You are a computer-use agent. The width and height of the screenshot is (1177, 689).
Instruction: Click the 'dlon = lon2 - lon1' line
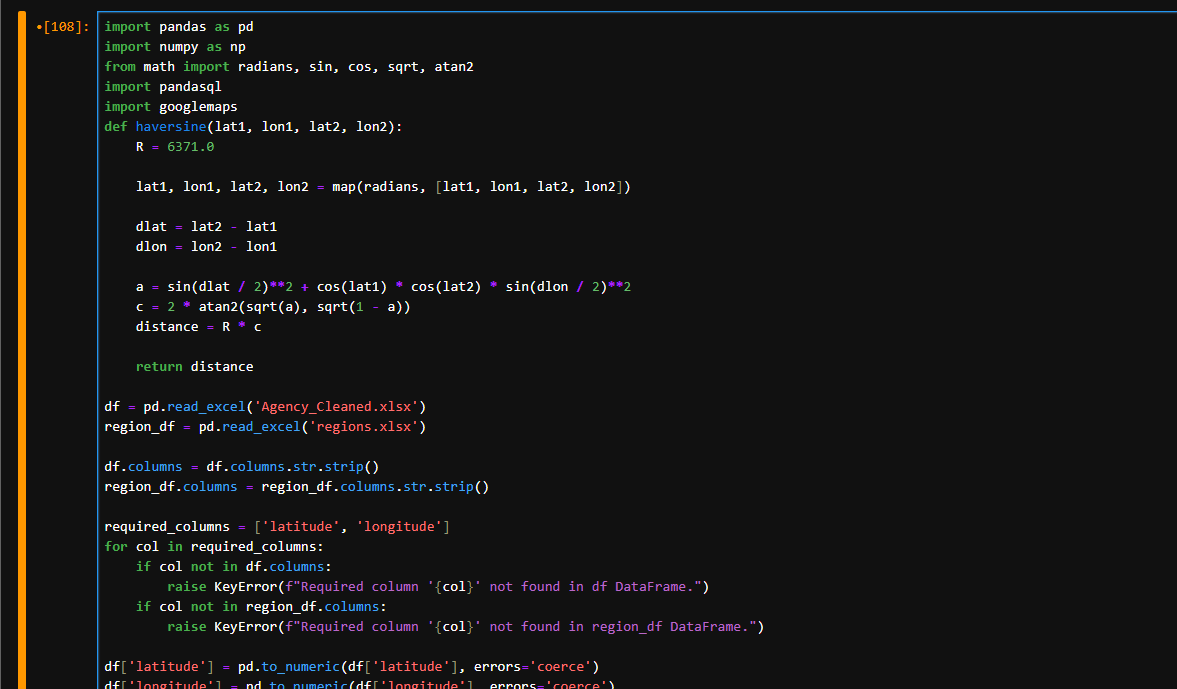click(206, 246)
